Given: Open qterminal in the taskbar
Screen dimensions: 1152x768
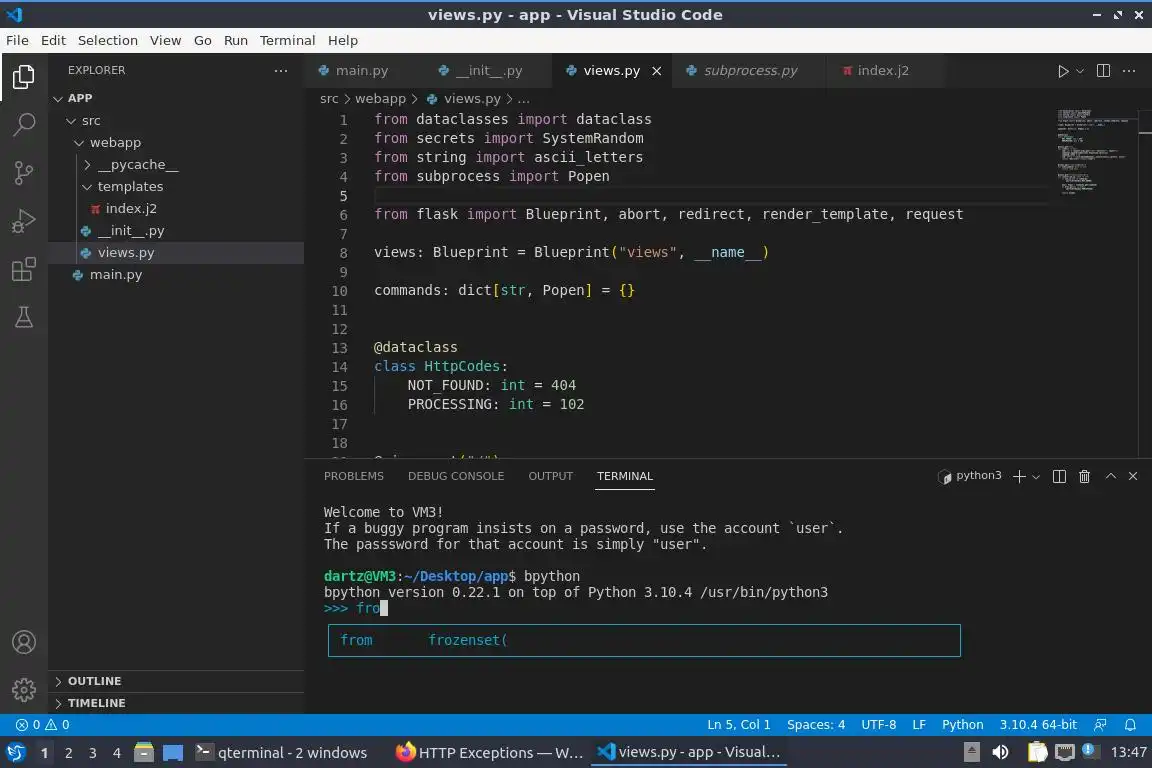Looking at the screenshot, I should (282, 753).
